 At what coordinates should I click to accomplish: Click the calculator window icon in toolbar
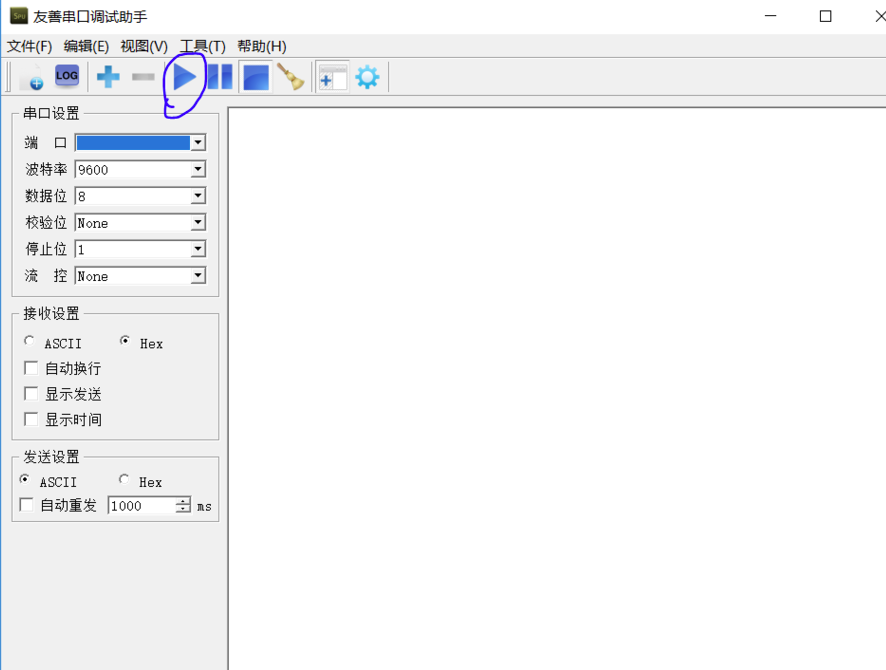[332, 77]
